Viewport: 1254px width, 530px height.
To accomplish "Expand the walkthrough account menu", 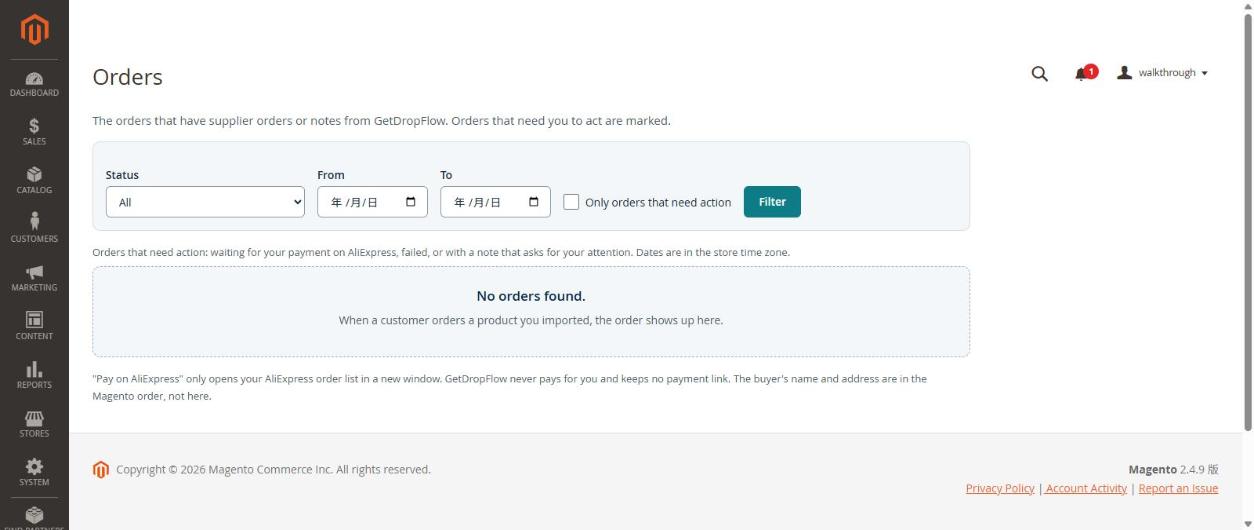I will click(1163, 73).
